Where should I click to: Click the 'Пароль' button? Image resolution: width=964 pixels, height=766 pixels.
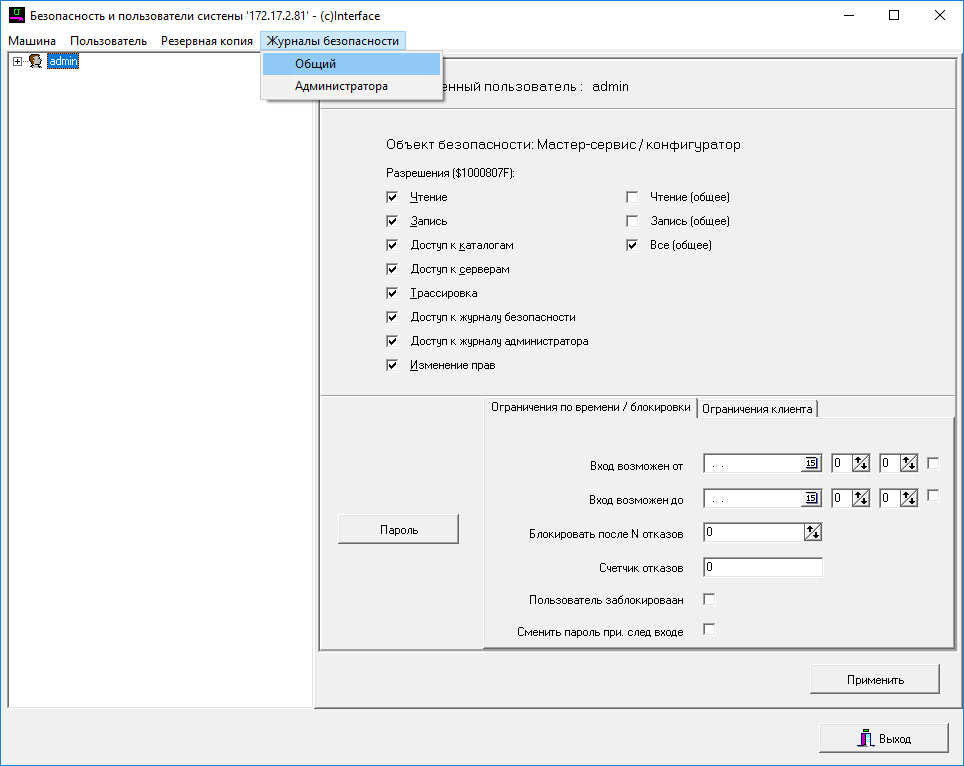click(398, 529)
